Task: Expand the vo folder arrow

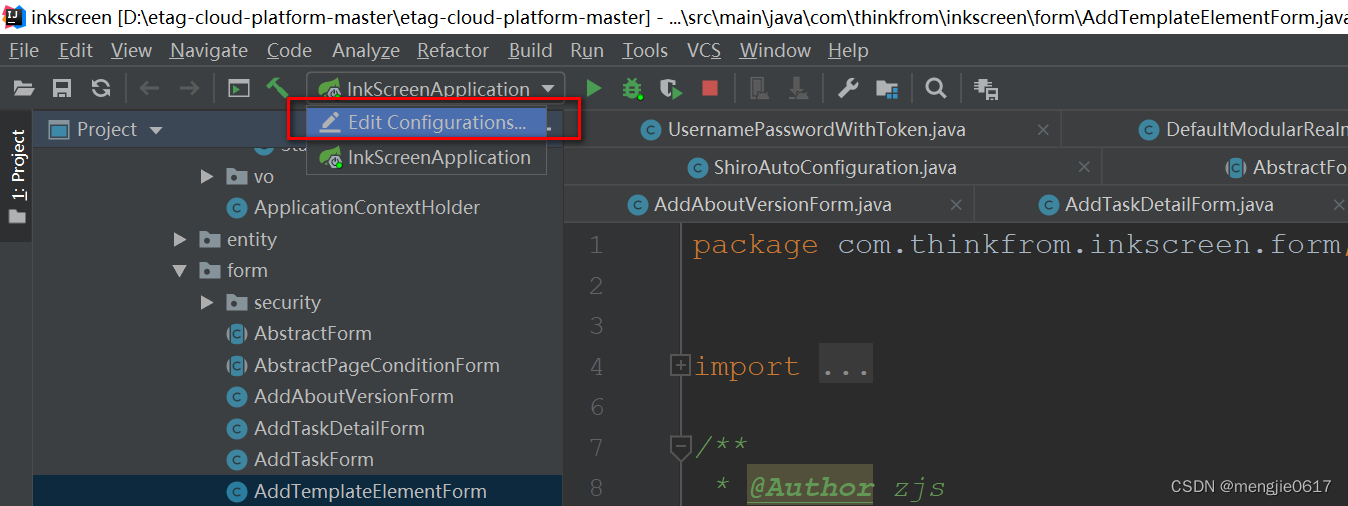Action: 207,177
